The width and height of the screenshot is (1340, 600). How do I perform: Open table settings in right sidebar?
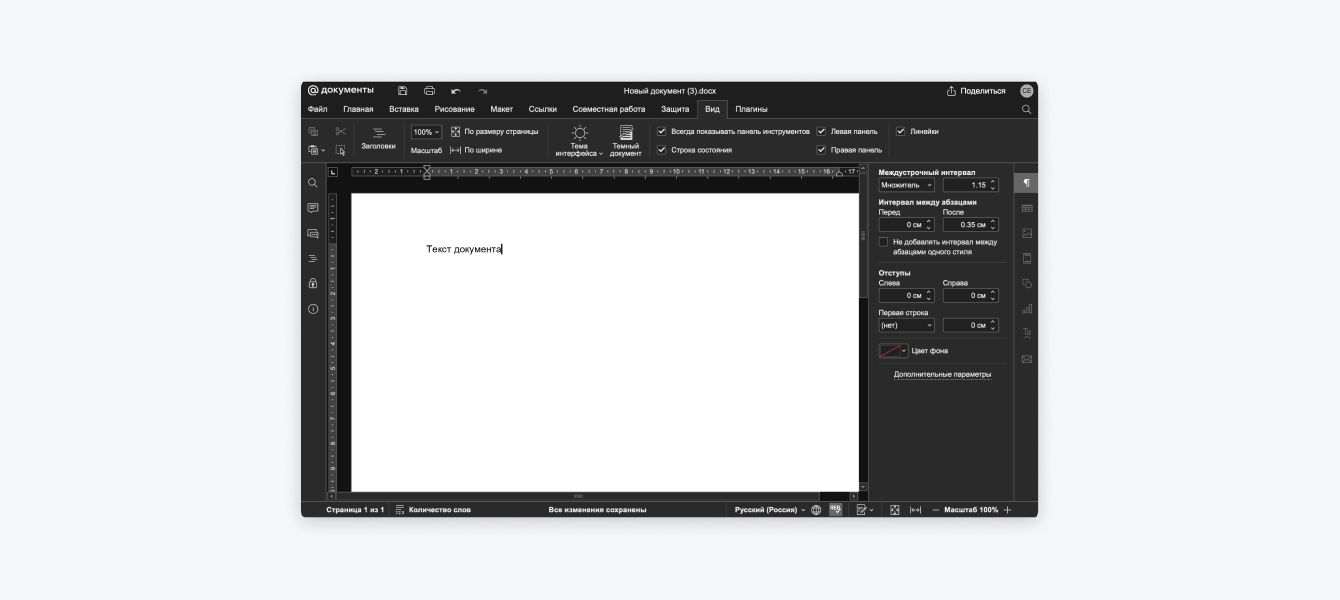1026,208
